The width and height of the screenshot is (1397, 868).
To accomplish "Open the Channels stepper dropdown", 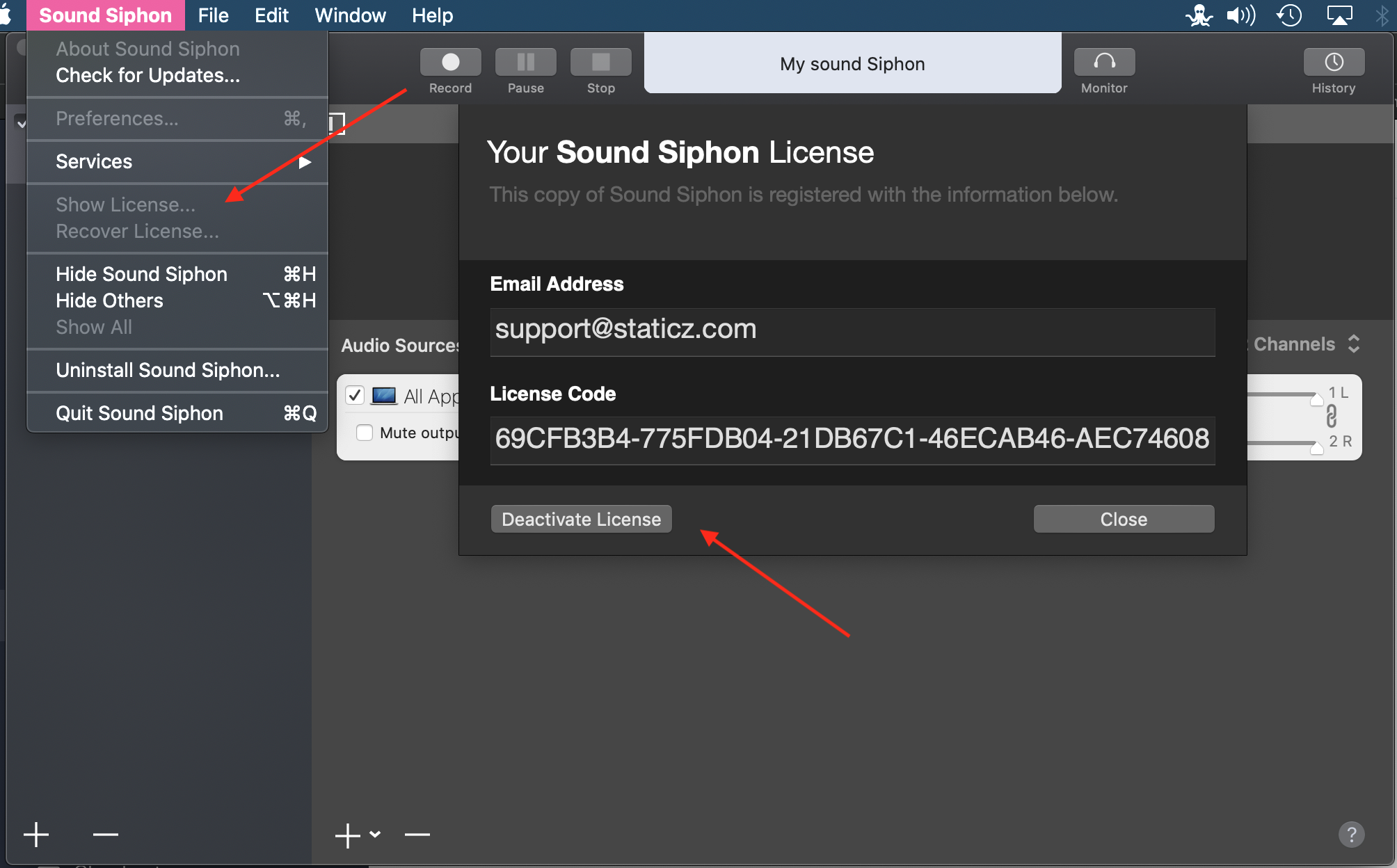I will pyautogui.click(x=1353, y=344).
